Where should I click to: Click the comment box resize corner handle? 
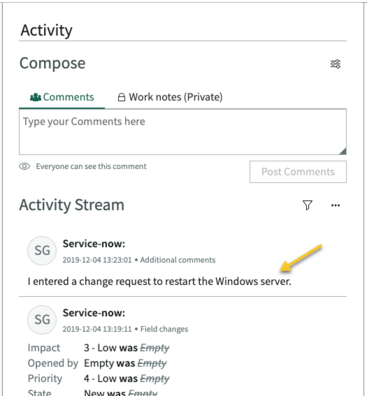click(x=343, y=151)
